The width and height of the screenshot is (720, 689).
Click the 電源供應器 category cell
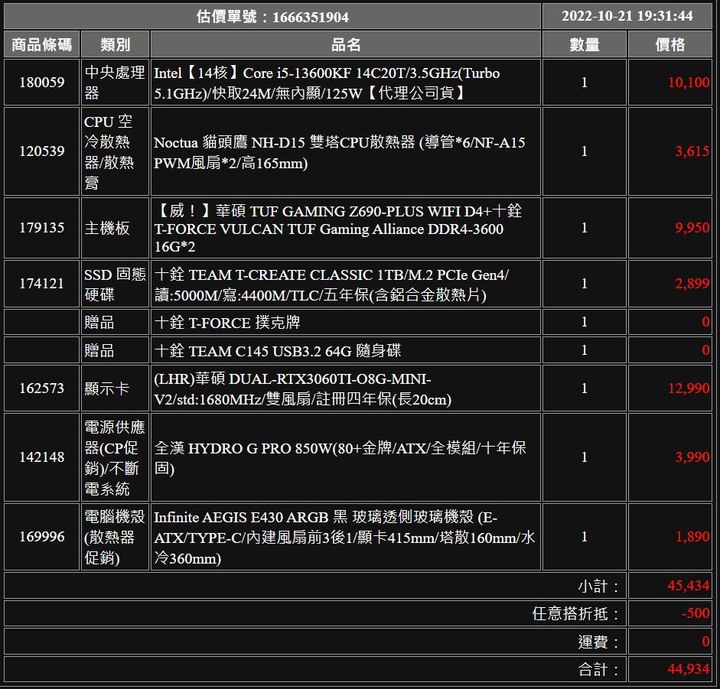click(115, 457)
